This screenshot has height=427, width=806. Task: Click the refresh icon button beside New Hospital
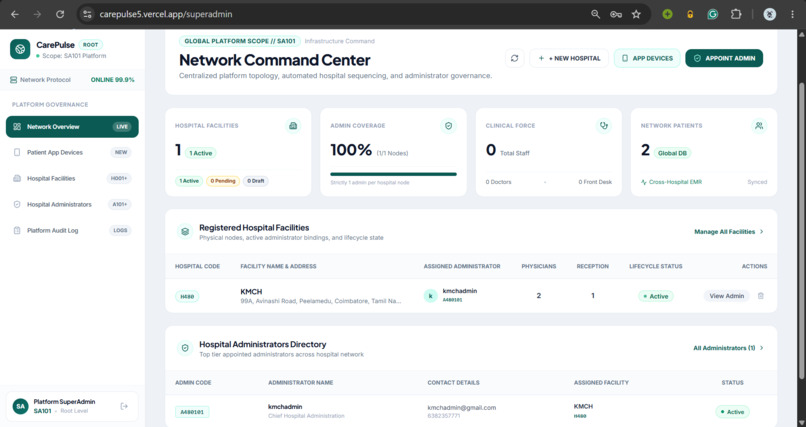pyautogui.click(x=515, y=58)
